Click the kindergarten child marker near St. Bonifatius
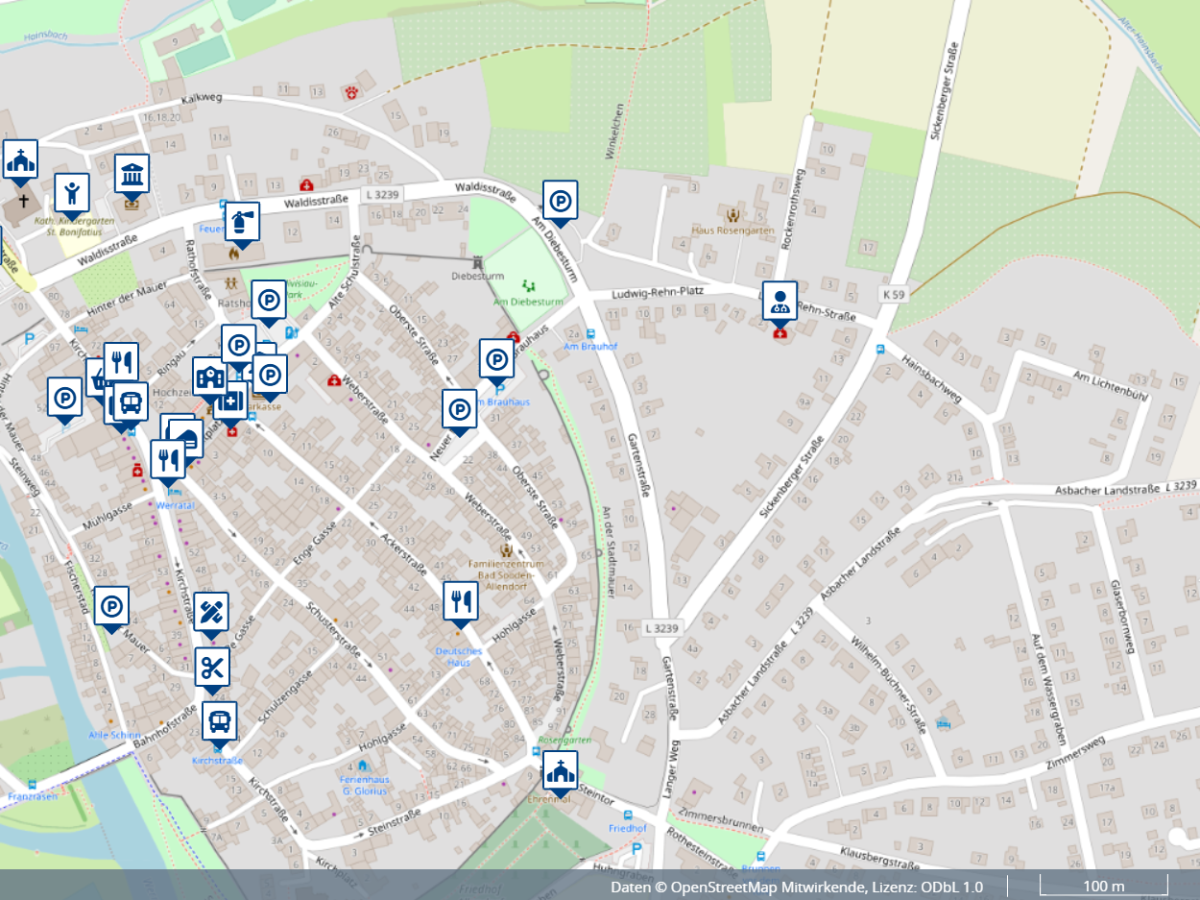The height and width of the screenshot is (900, 1200). coord(72,192)
